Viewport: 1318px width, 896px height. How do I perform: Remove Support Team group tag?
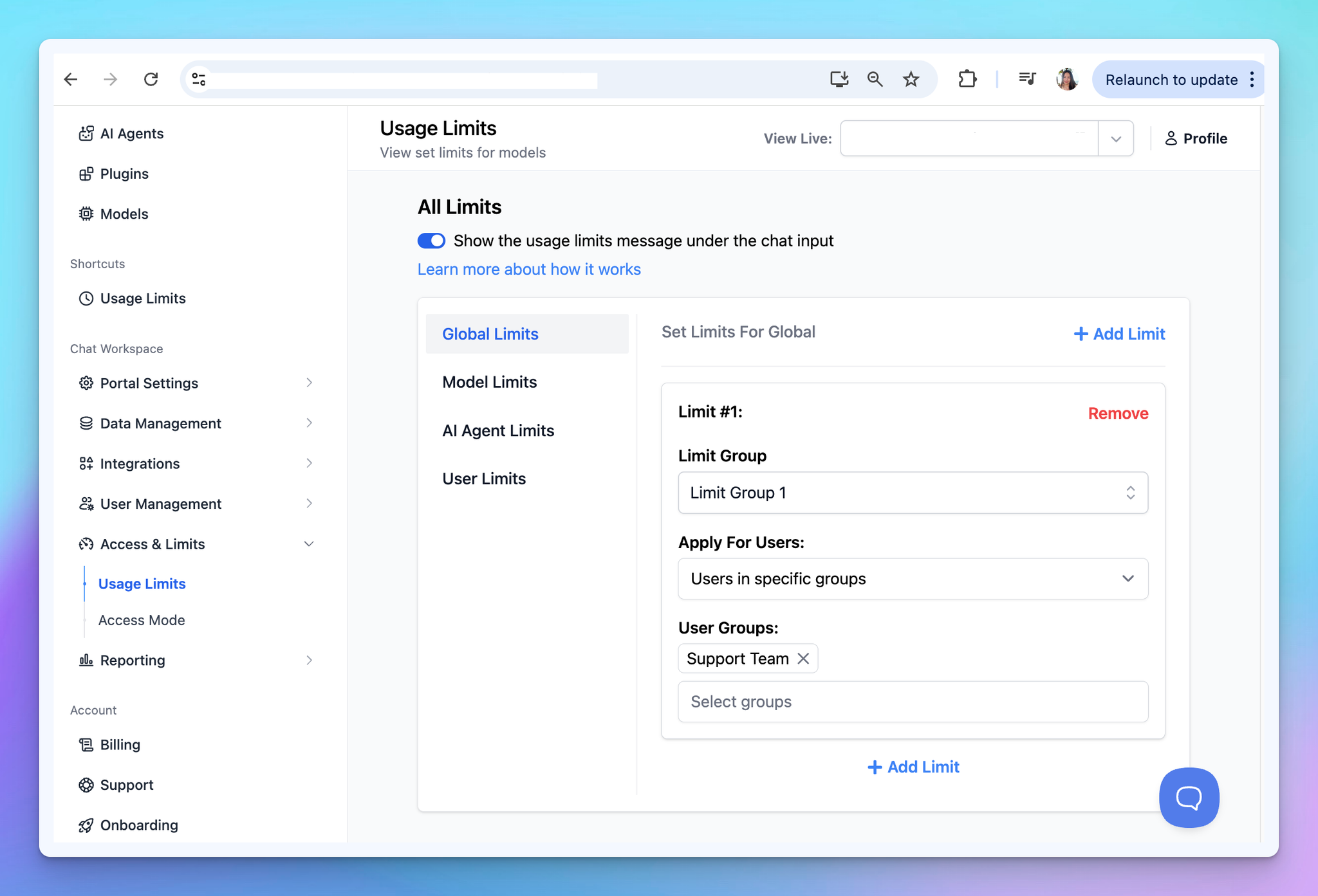click(803, 658)
